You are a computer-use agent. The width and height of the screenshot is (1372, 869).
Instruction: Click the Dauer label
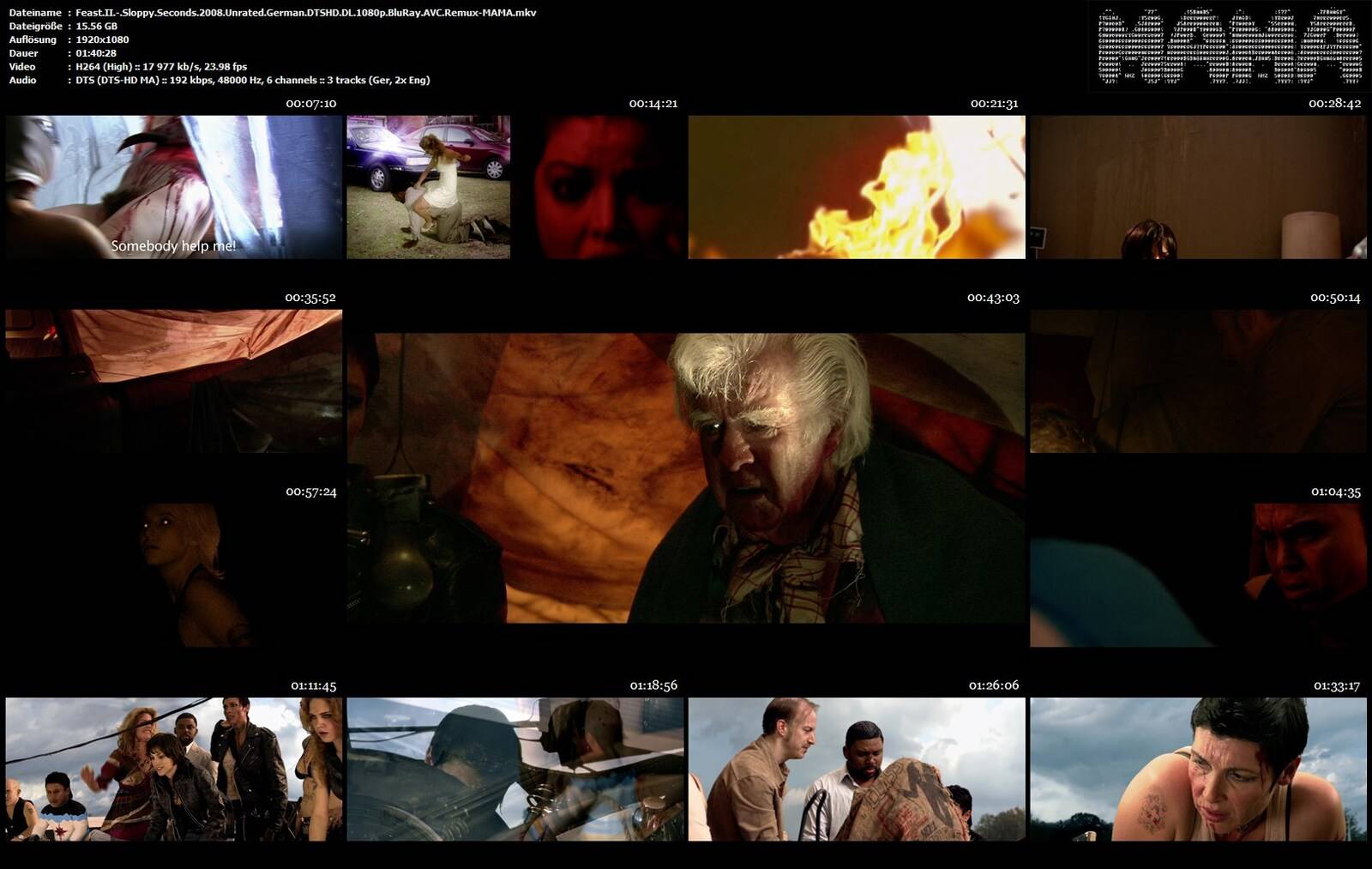click(23, 53)
